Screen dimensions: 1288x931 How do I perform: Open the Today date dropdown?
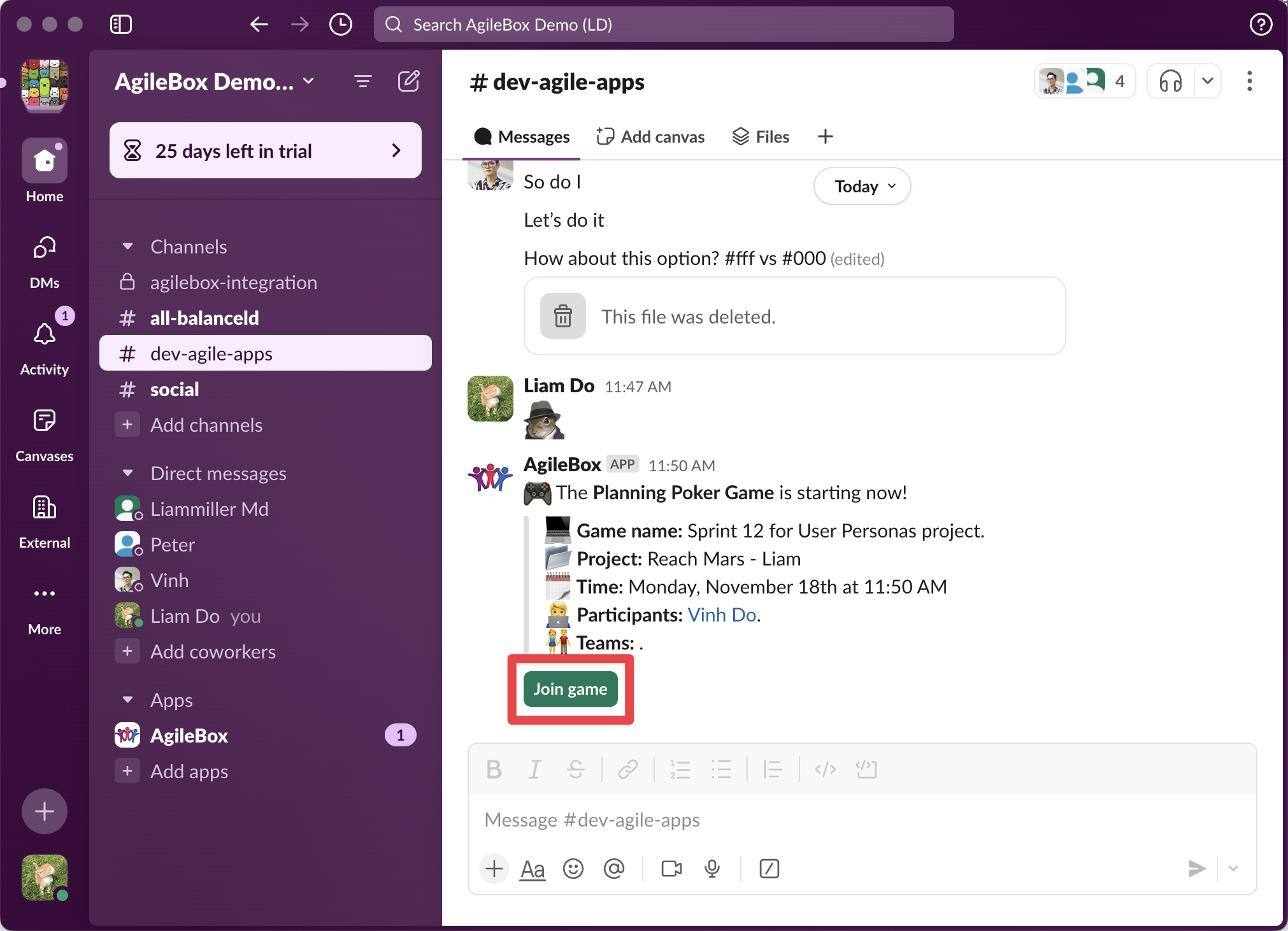862,187
